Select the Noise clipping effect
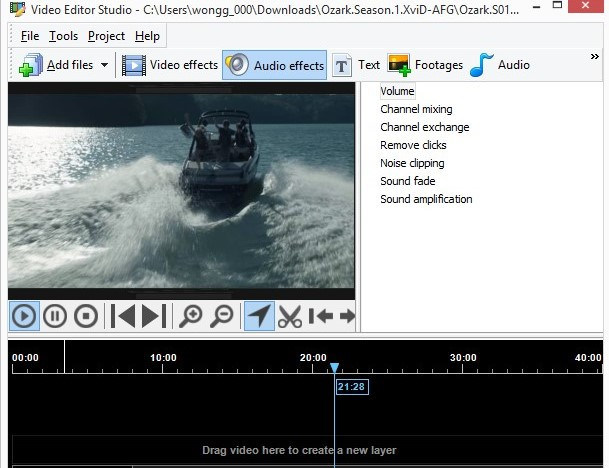The height and width of the screenshot is (468, 609). coord(412,163)
